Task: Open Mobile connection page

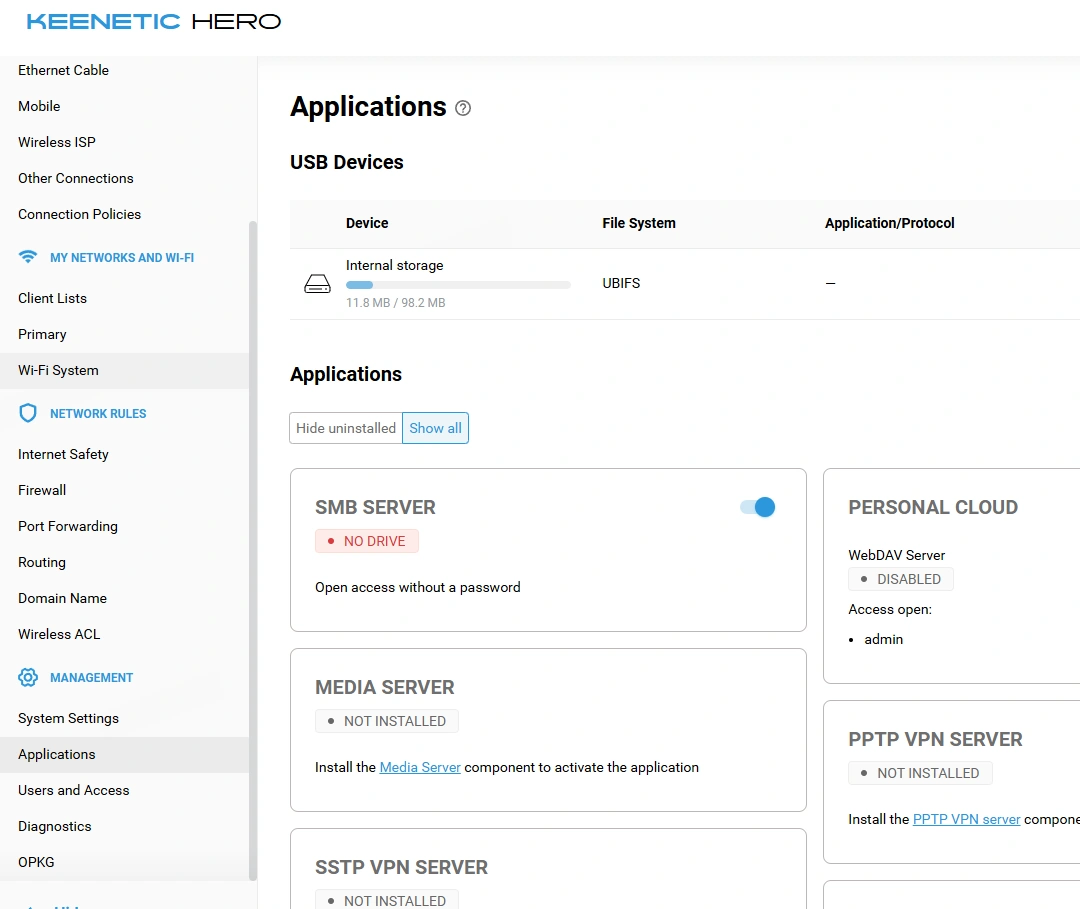Action: pyautogui.click(x=39, y=106)
